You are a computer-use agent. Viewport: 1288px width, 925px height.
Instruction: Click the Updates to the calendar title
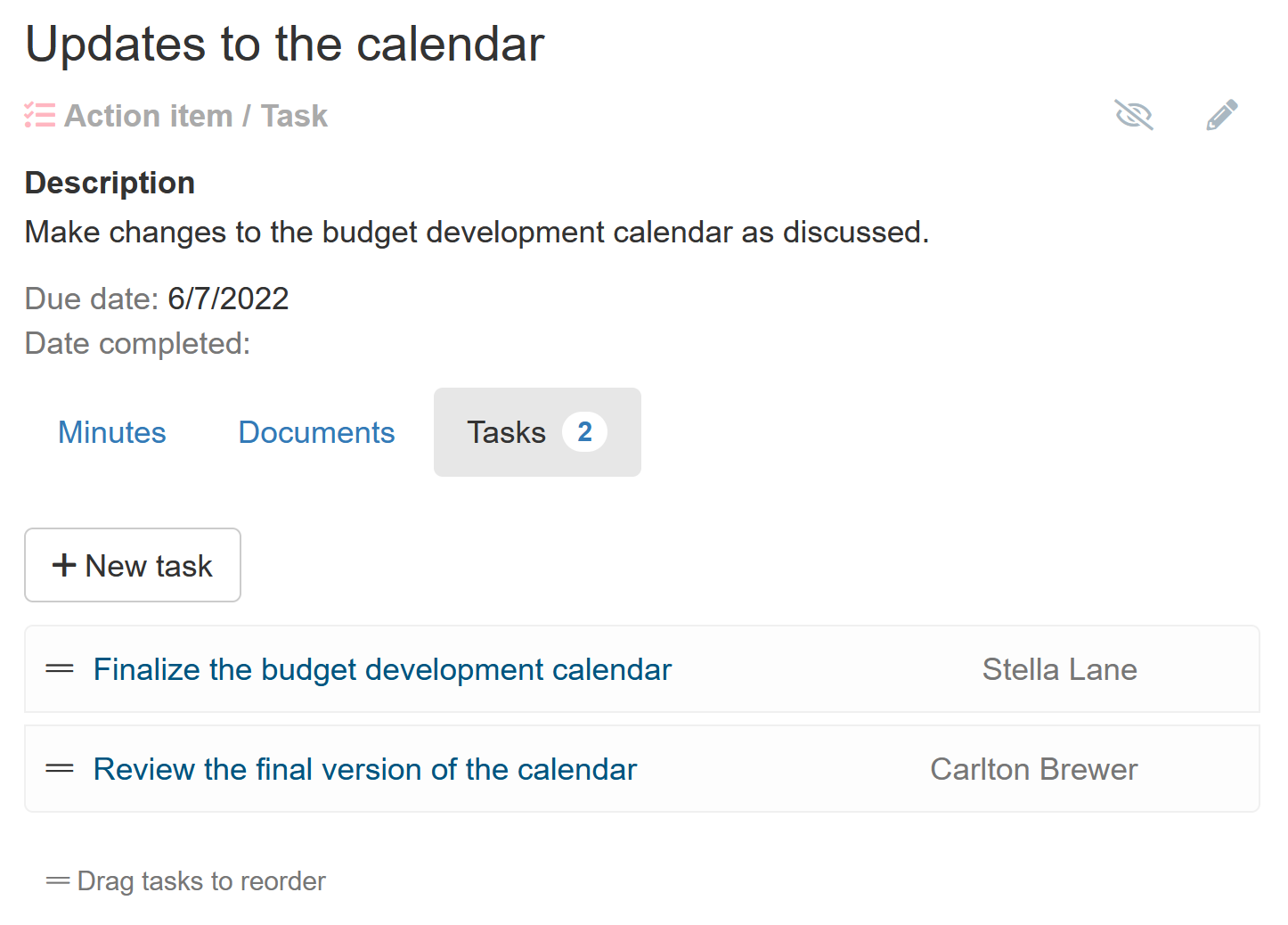[x=285, y=44]
